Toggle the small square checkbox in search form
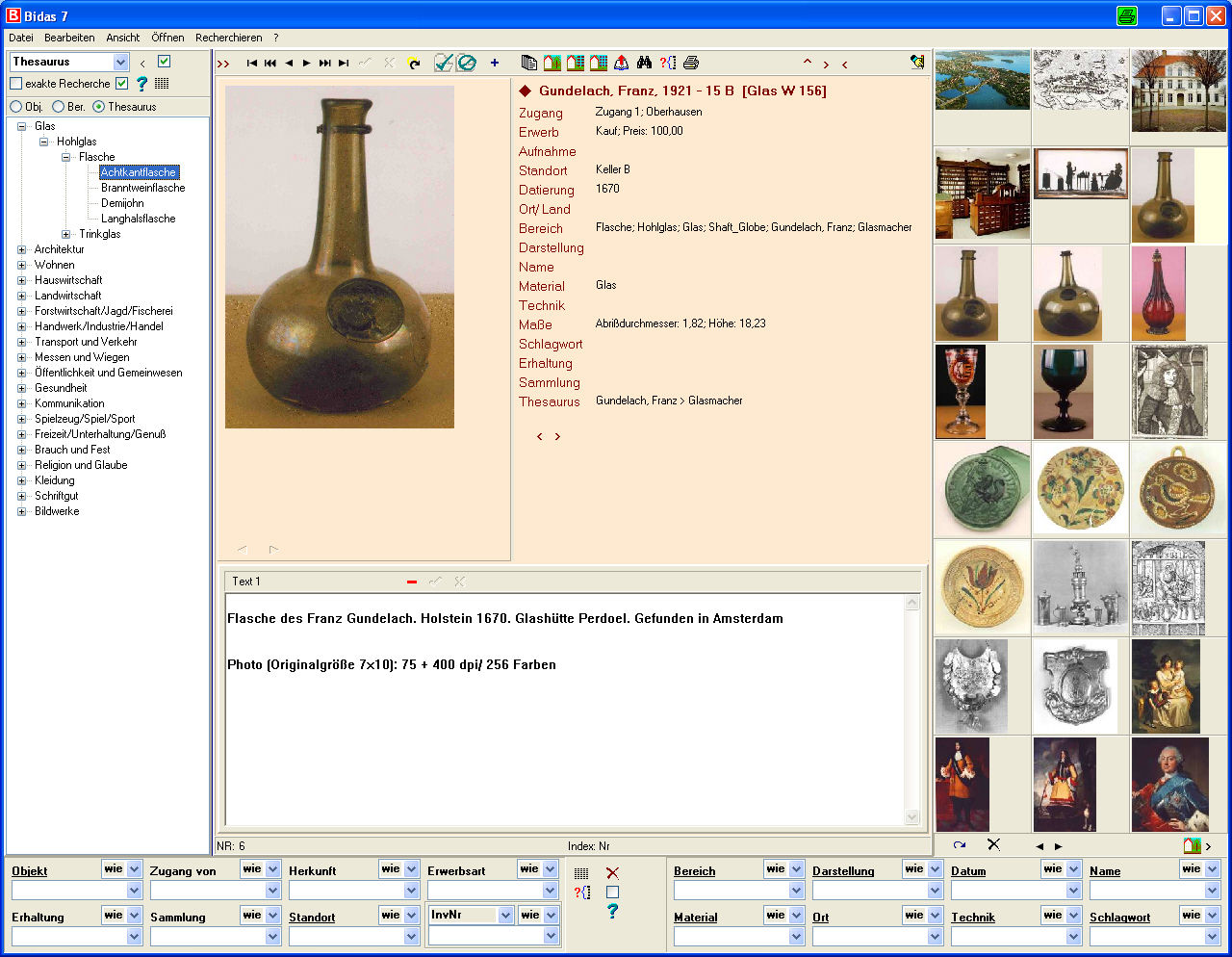Image resolution: width=1232 pixels, height=957 pixels. pyautogui.click(x=612, y=892)
